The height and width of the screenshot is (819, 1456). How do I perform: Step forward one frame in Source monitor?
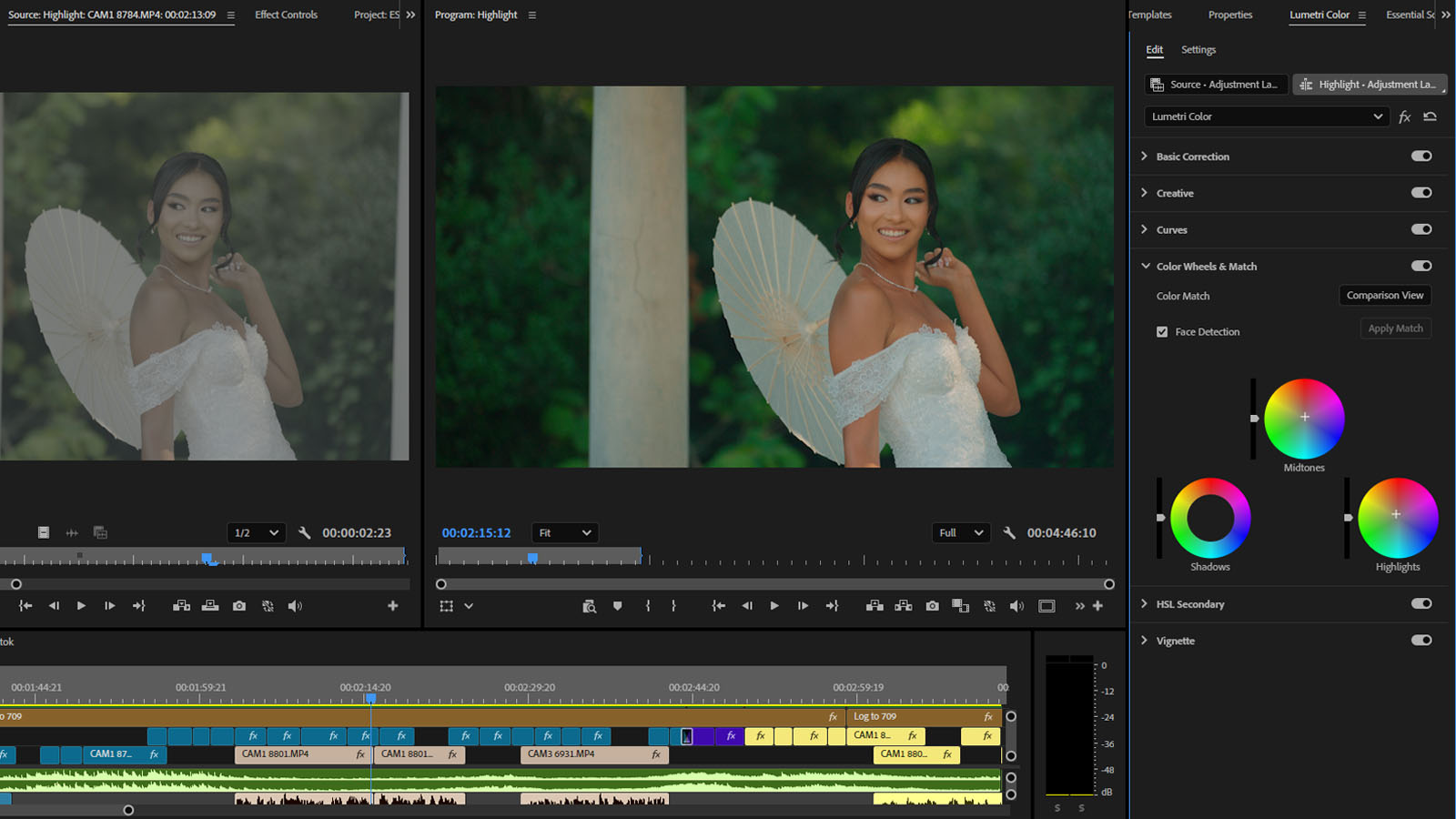[109, 606]
